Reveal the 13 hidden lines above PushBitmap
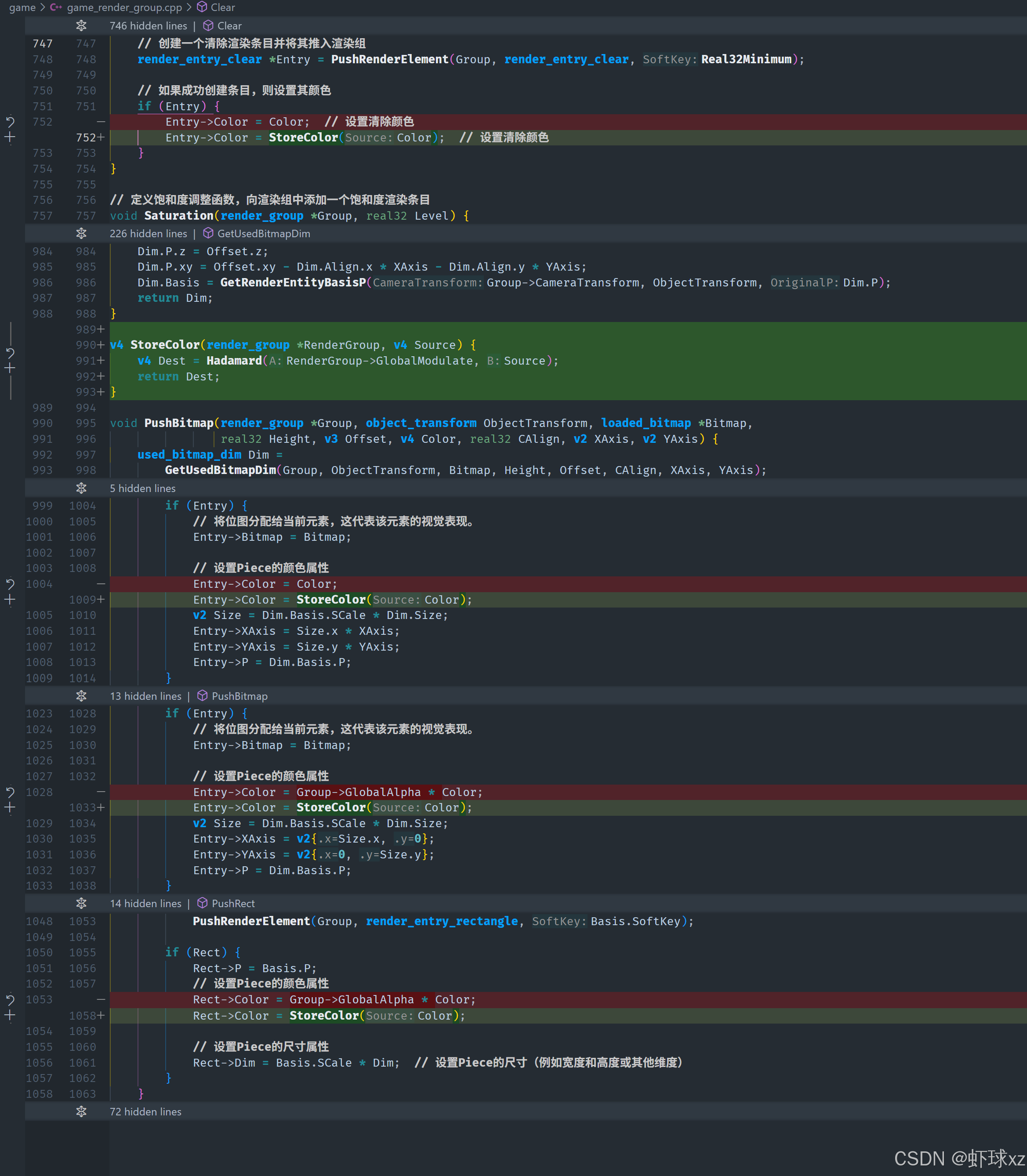 [81, 696]
